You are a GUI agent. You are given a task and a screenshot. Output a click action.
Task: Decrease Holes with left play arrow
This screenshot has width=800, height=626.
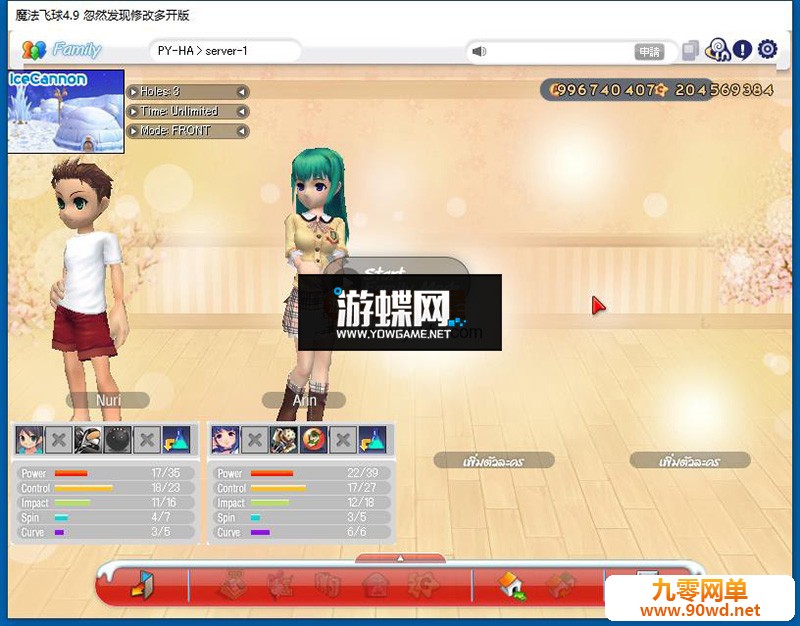point(134,92)
